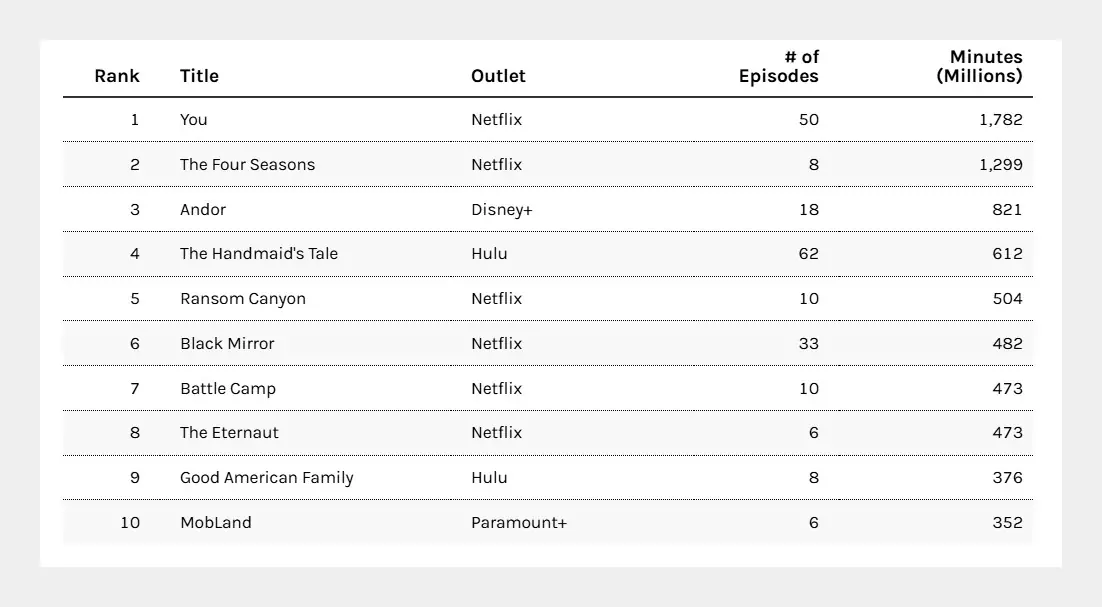Viewport: 1102px width, 607px height.
Task: Click the Disney+ outlet cell
Action: pos(502,209)
